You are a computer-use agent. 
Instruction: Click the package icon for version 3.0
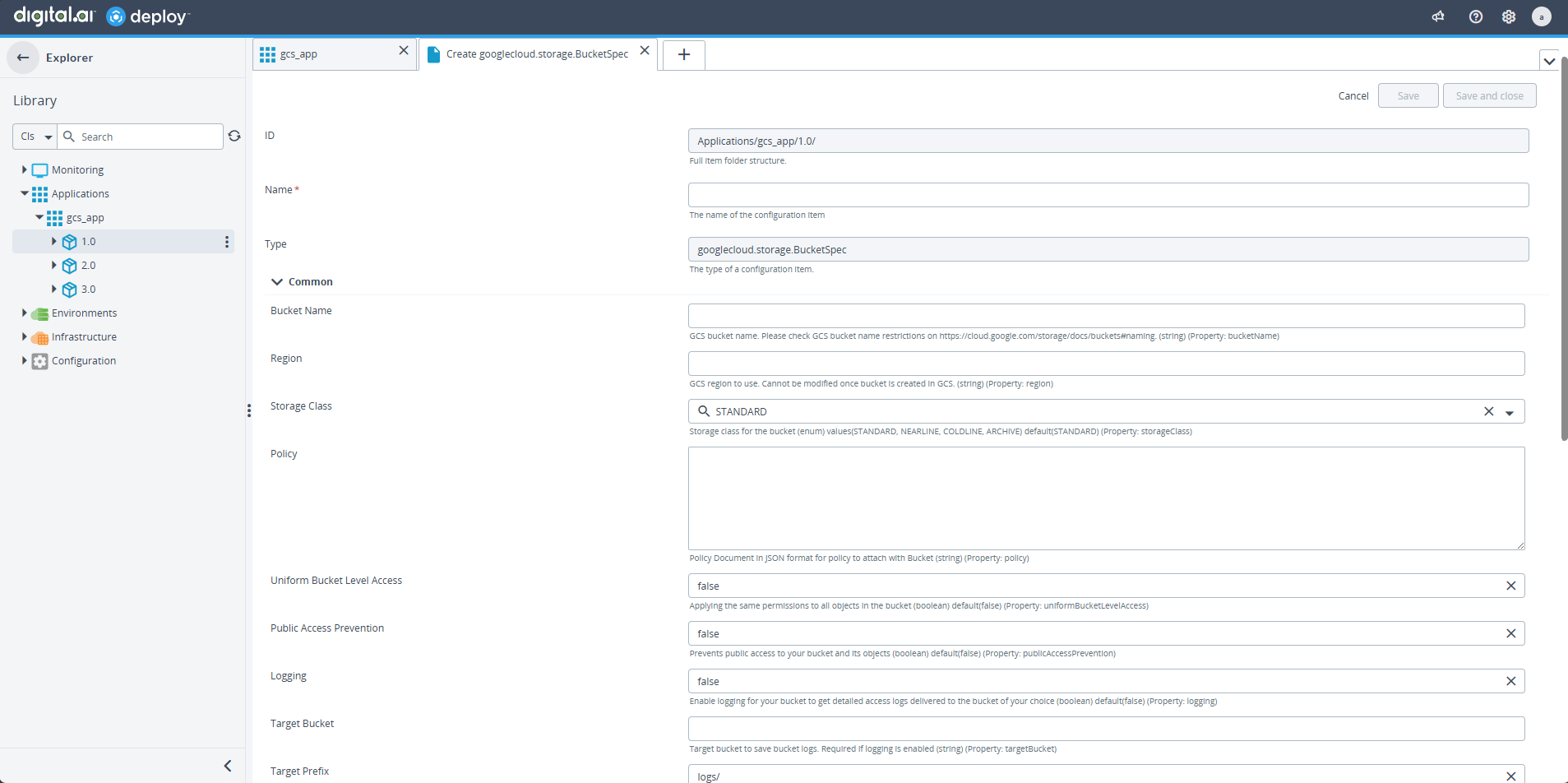[69, 290]
